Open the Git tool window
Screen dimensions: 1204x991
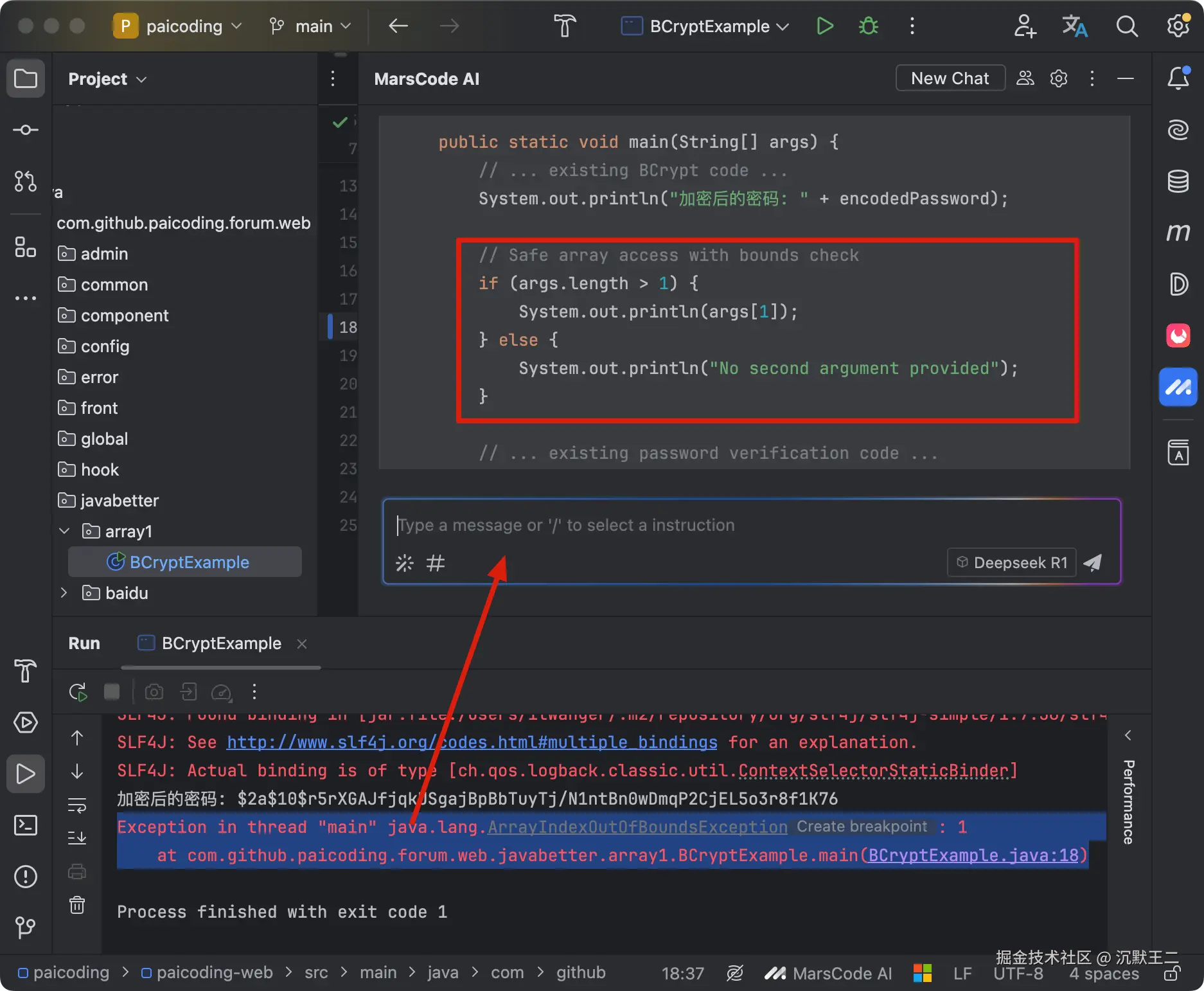point(26,927)
